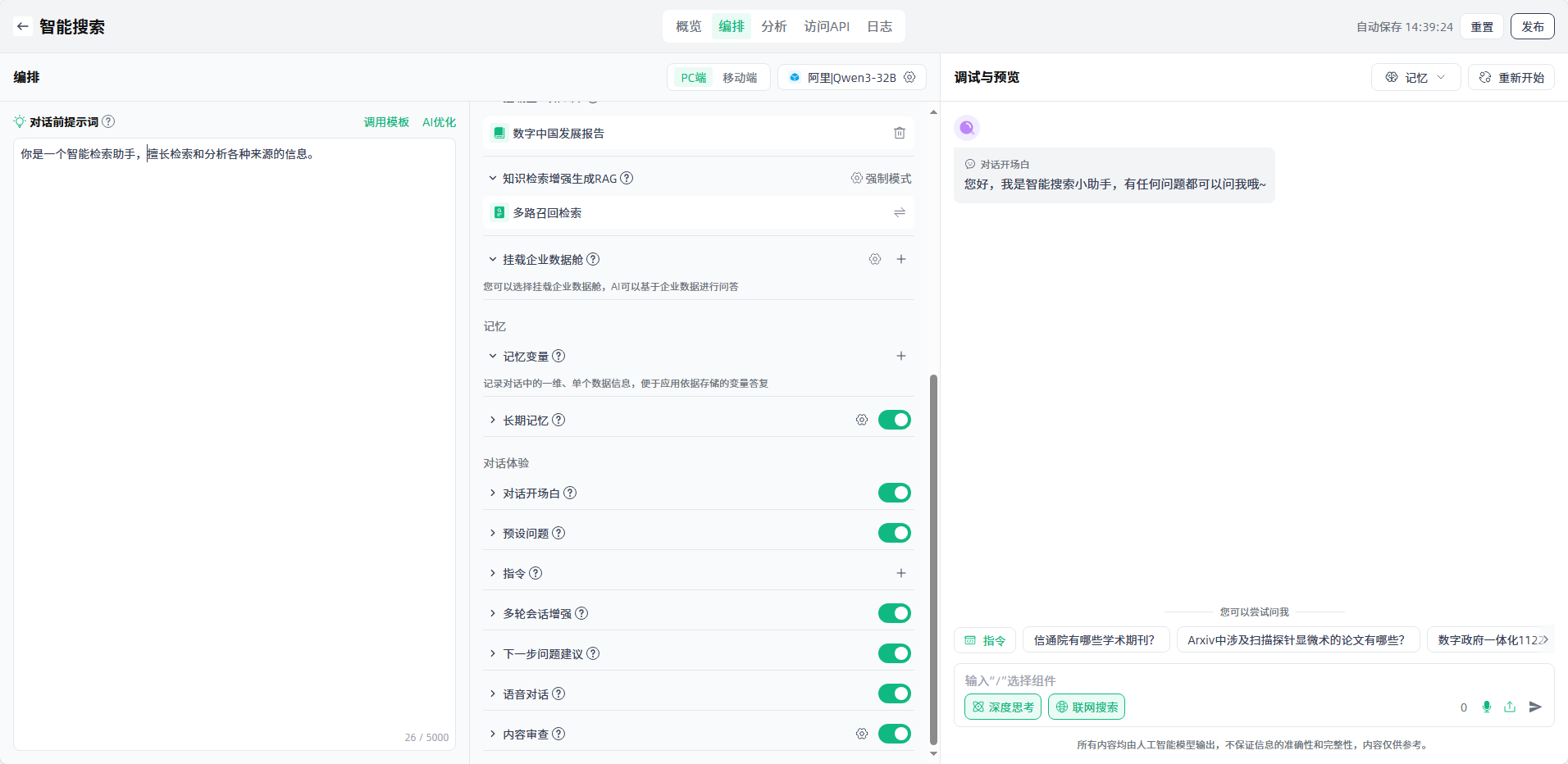Add a new 记忆变量 with plus icon
The width and height of the screenshot is (1568, 764).
[900, 356]
